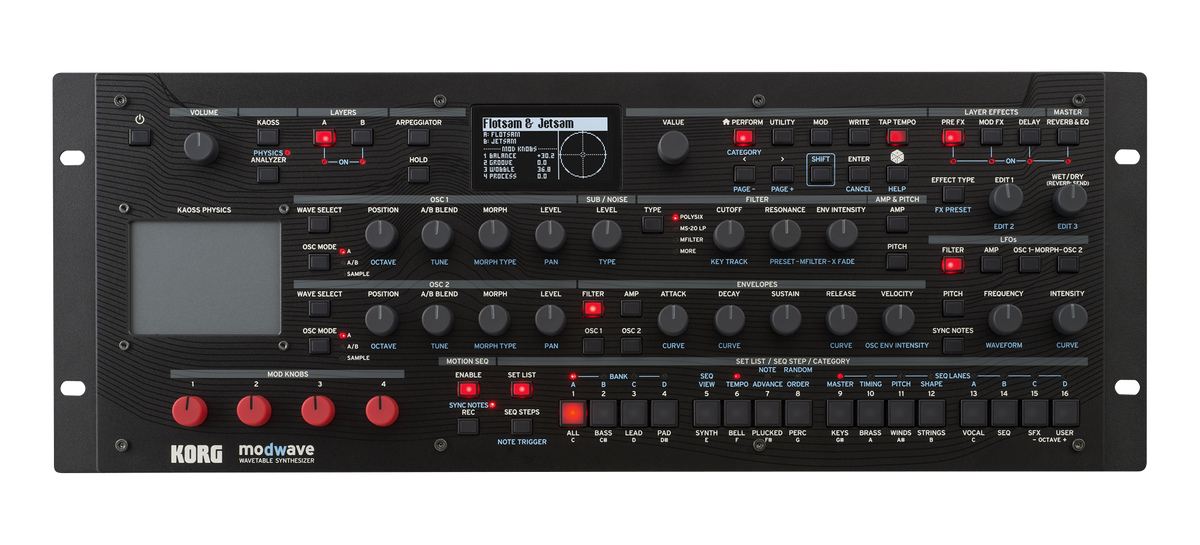
Task: Tap step button 10 labeled BRASS
Action: pyautogui.click(x=870, y=413)
